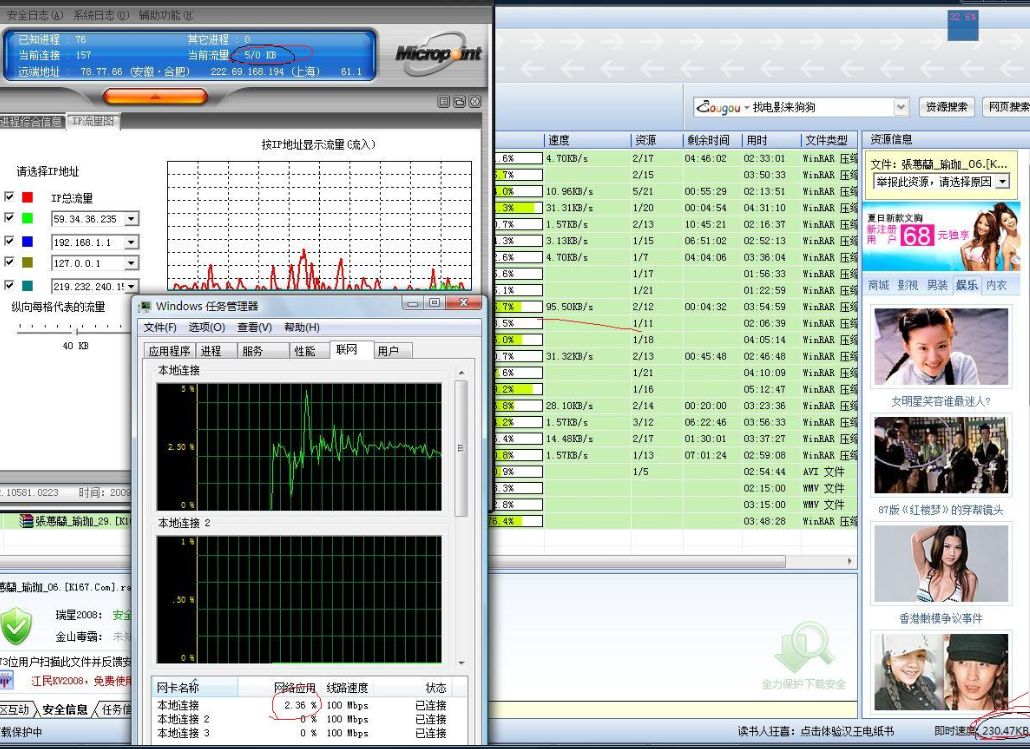
Task: Toggle checkbox for IP 59.34.36.235
Action: click(x=9, y=218)
